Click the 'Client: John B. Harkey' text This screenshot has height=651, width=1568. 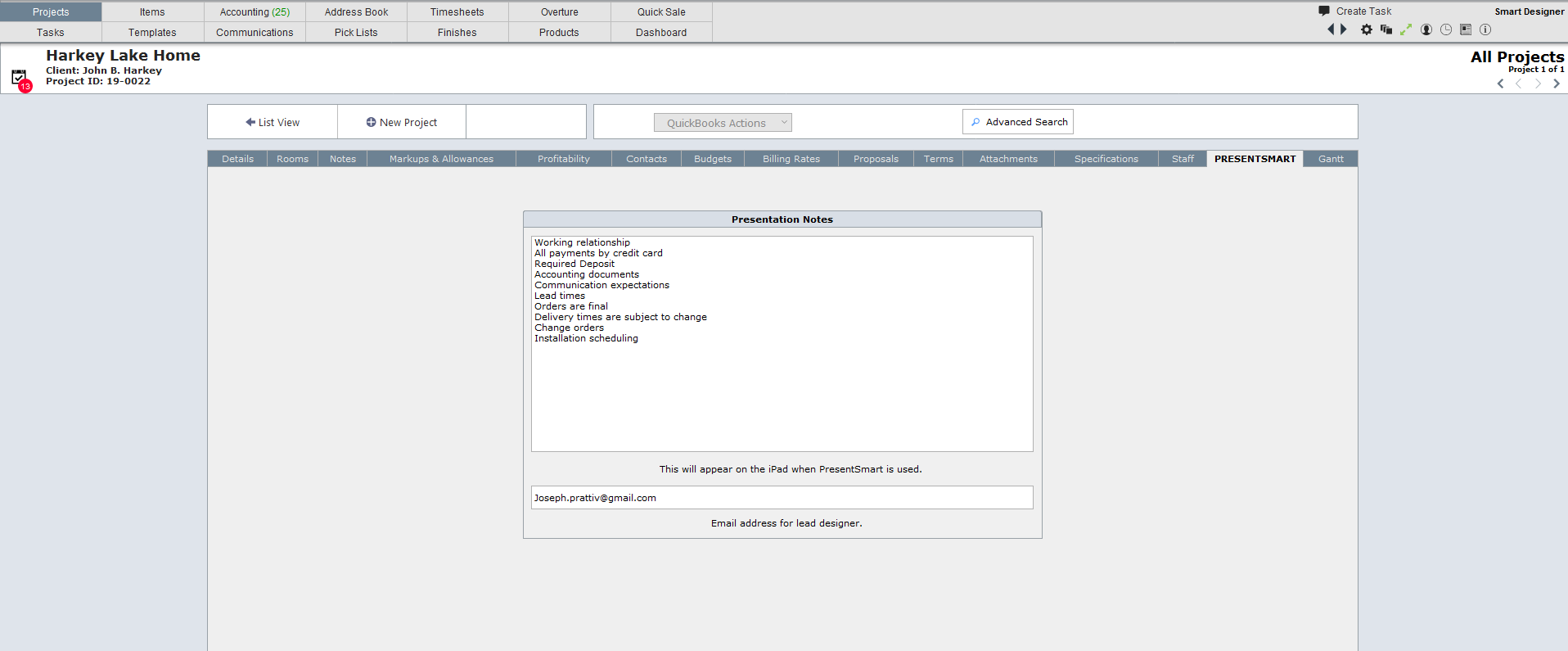(104, 70)
